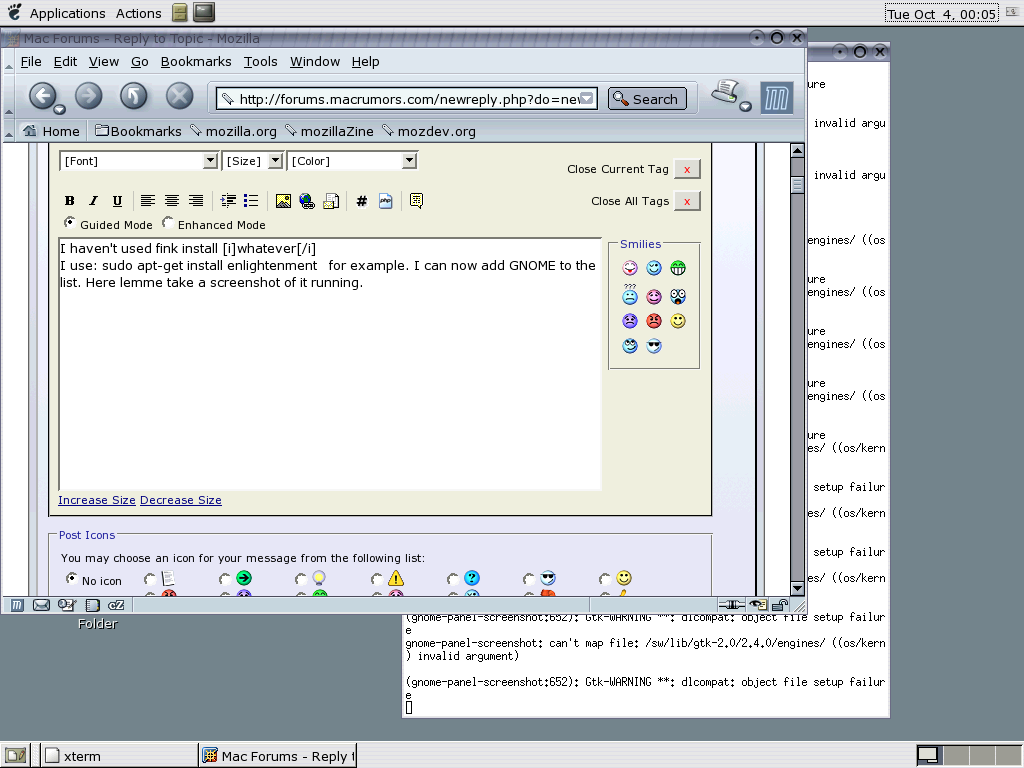Viewport: 1024px width, 768px height.
Task: Stop loading with the Stop icon
Action: 179,97
